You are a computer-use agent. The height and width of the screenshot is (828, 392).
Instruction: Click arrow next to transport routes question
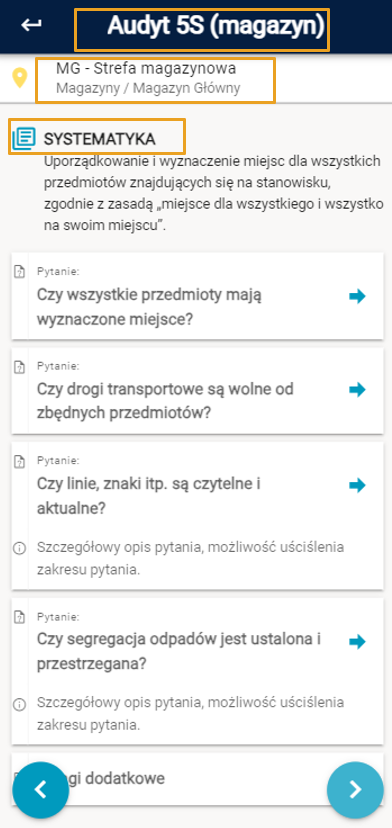tap(357, 390)
